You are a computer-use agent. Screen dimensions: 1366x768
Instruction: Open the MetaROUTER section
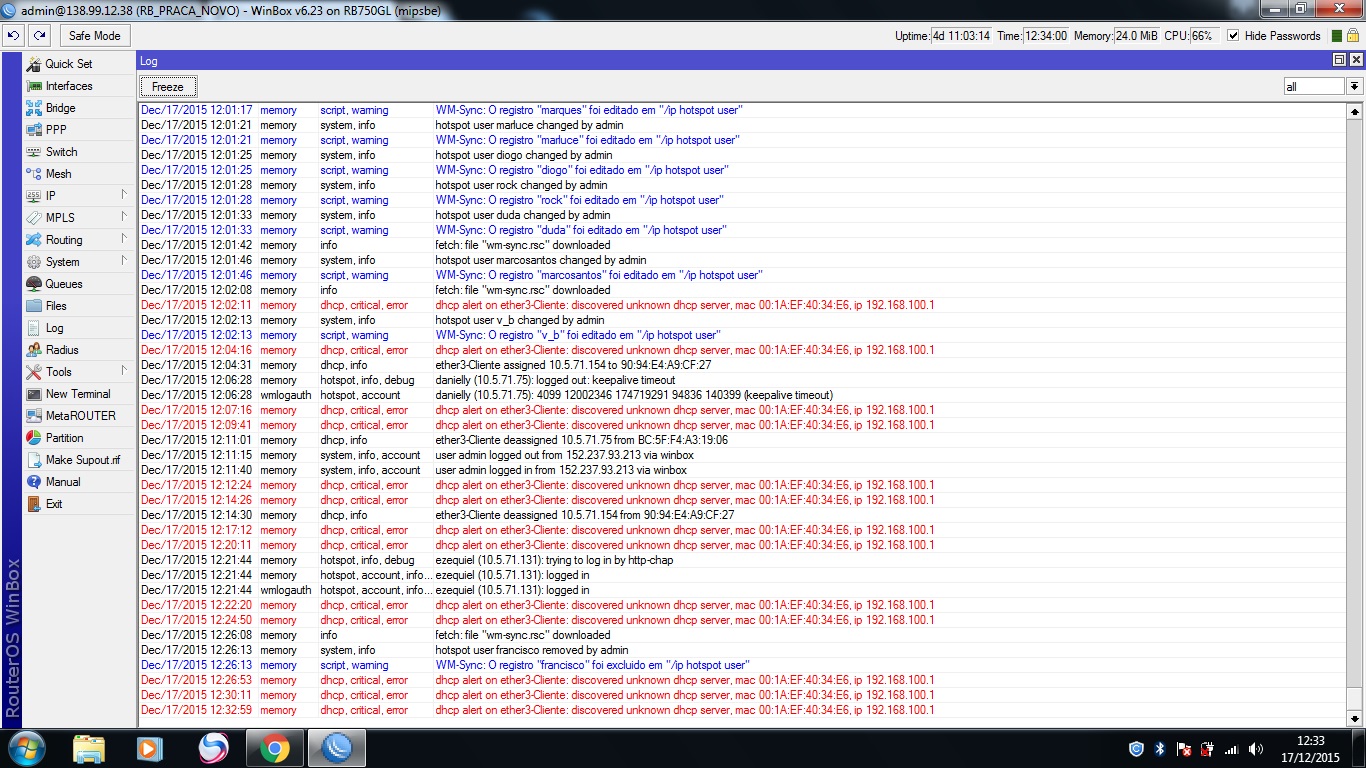point(80,416)
